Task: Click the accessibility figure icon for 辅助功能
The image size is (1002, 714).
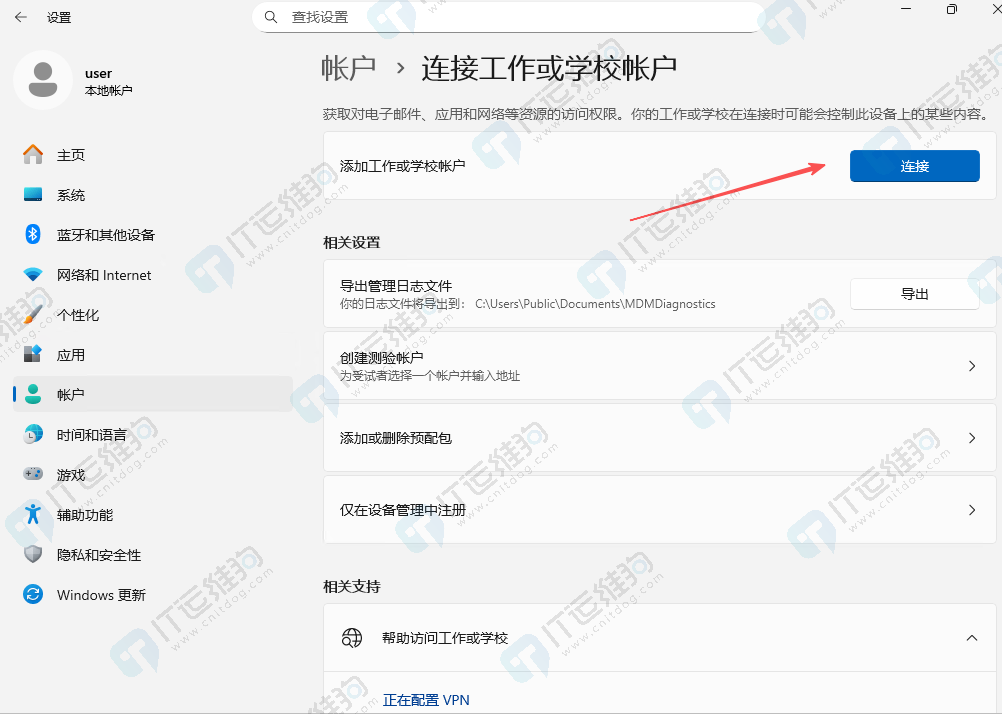Action: pos(33,514)
